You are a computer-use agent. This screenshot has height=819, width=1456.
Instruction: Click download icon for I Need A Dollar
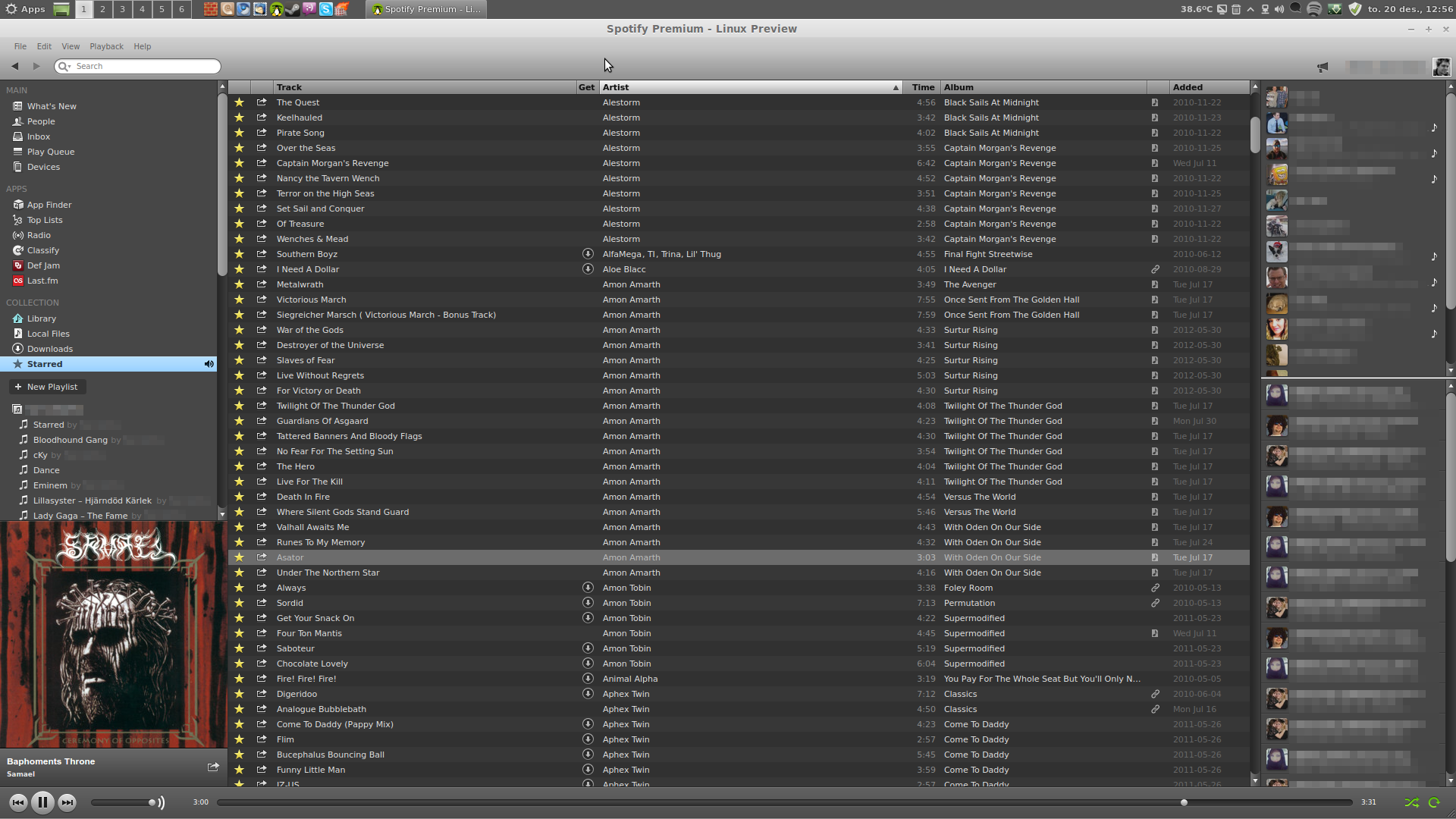[588, 268]
